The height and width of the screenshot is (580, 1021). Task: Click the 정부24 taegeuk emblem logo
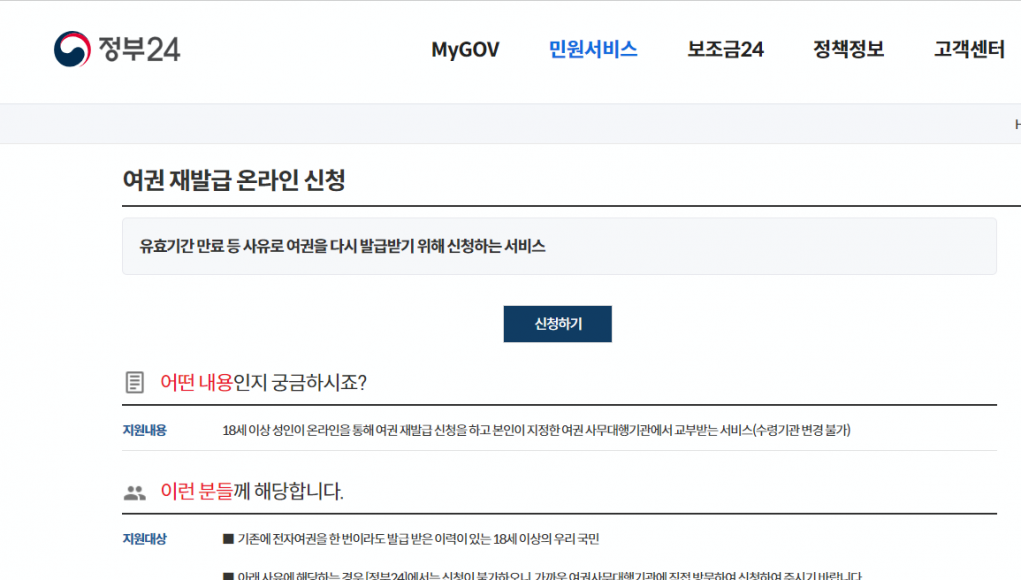pos(71,49)
